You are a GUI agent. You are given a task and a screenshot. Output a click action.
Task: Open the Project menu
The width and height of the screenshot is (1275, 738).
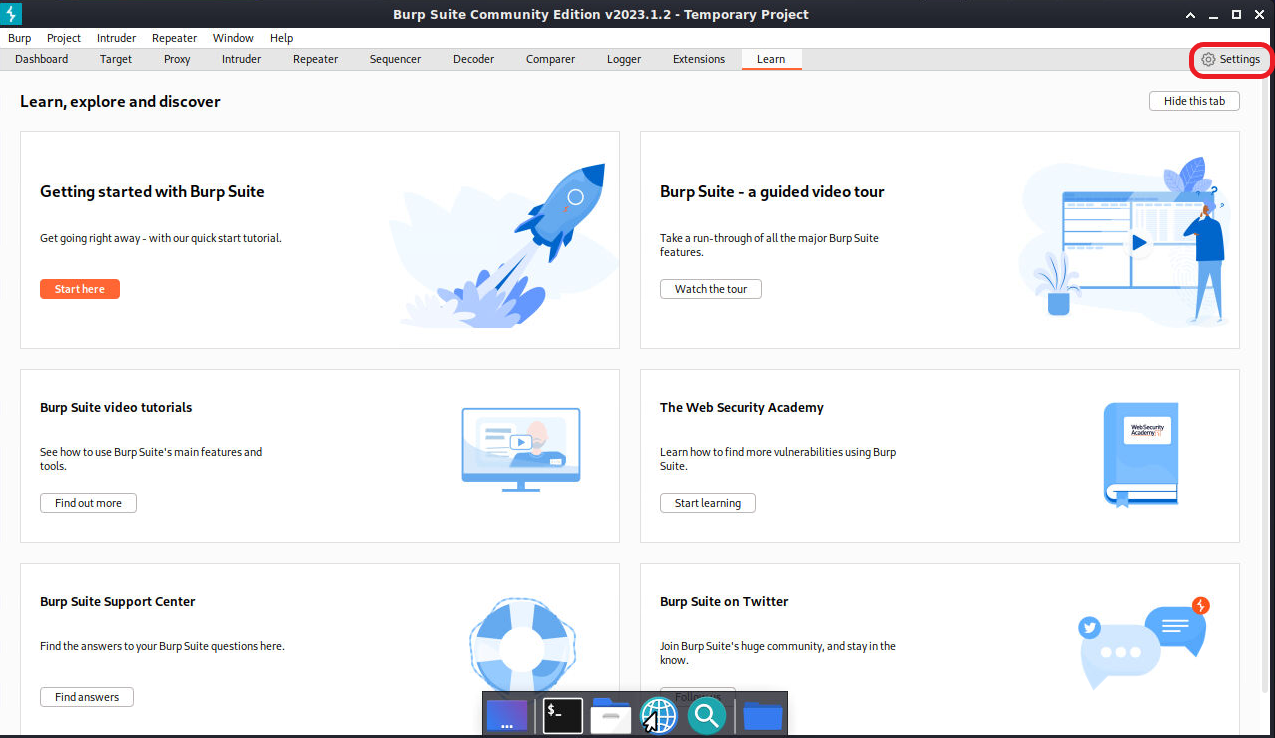point(64,38)
